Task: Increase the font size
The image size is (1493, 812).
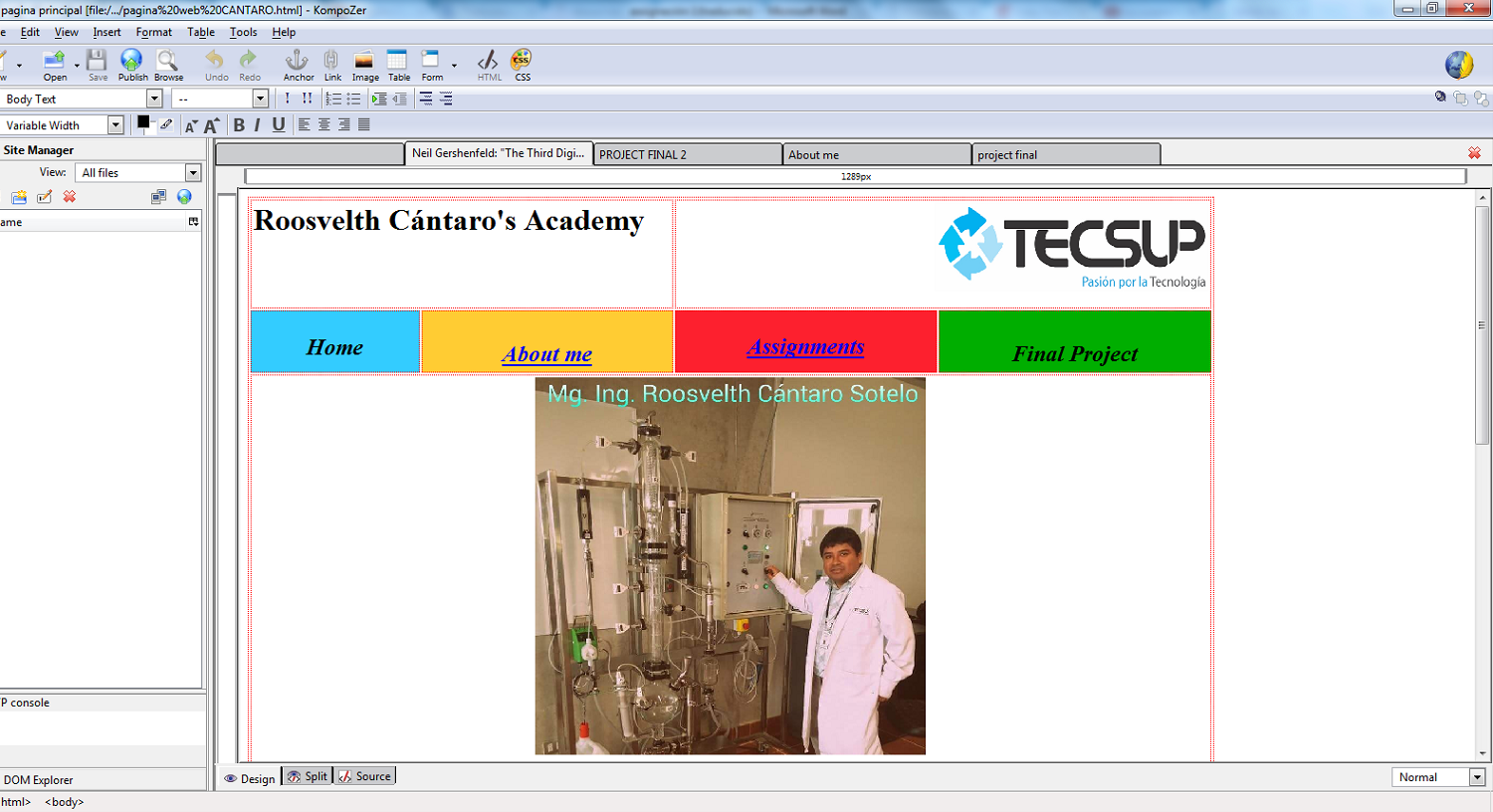Action: point(211,125)
